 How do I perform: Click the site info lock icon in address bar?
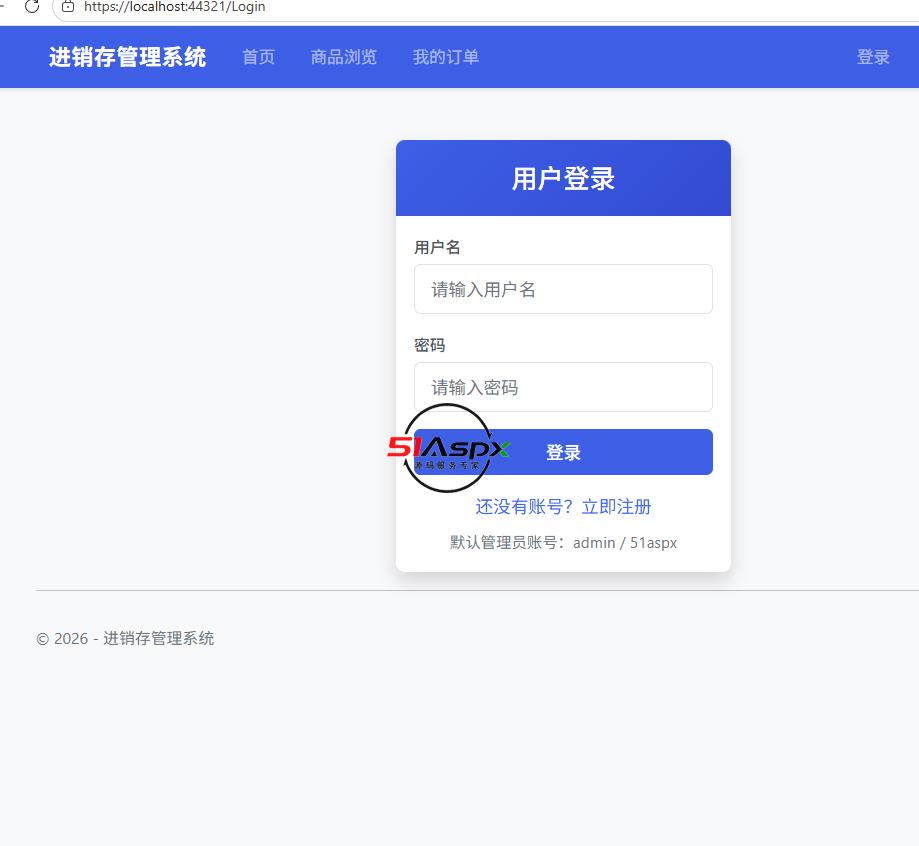pyautogui.click(x=68, y=6)
